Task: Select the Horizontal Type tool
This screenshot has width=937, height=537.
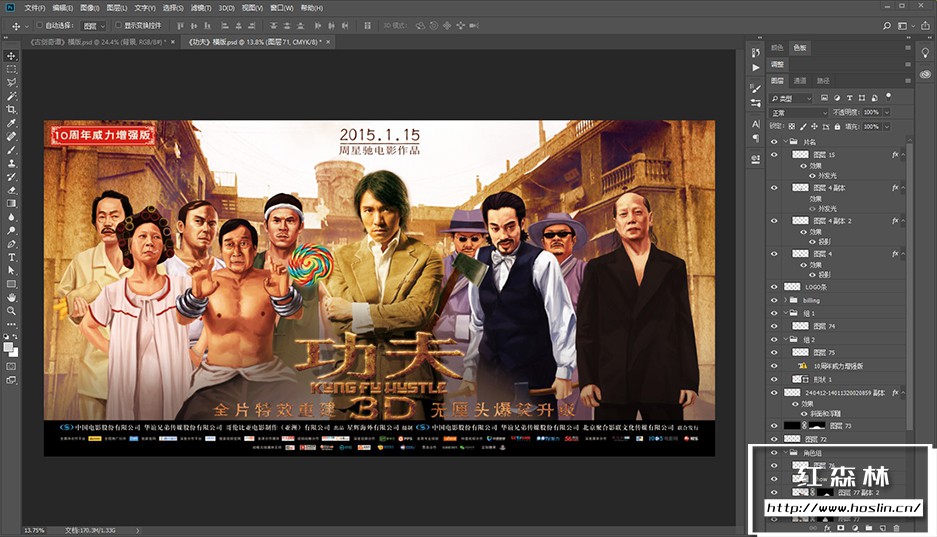Action: (11, 257)
